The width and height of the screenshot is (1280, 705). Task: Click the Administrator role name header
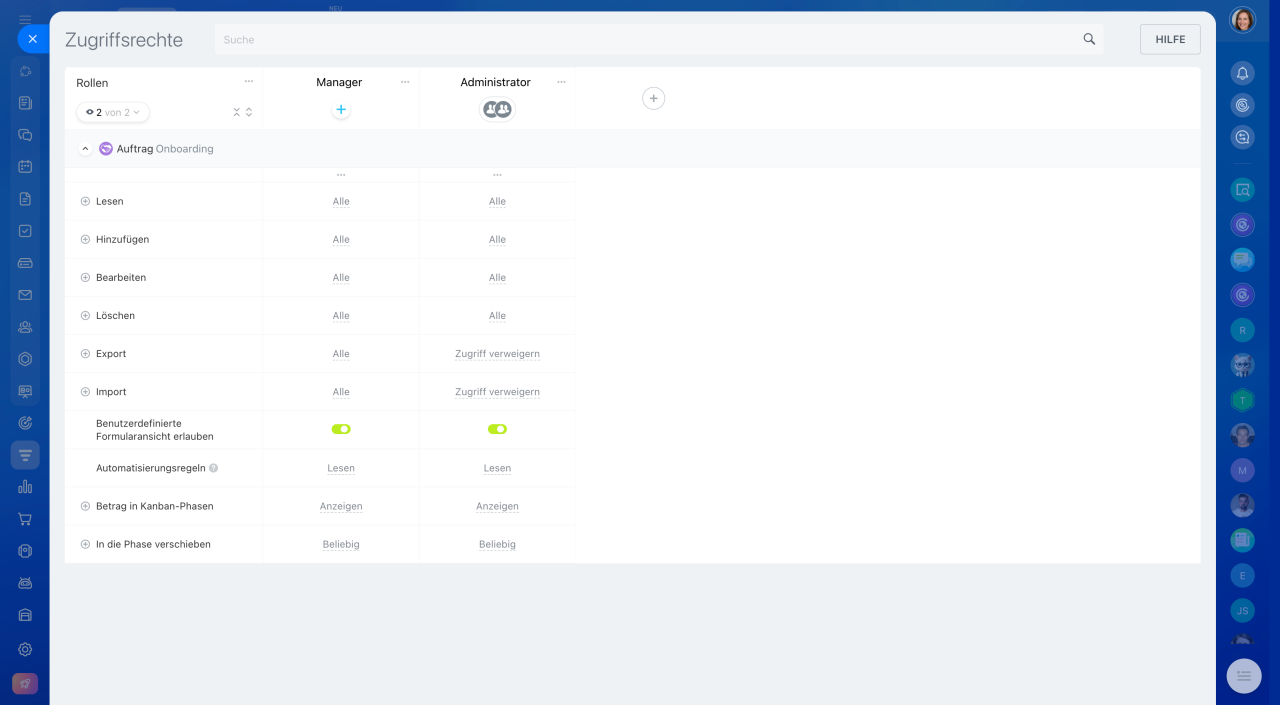coord(495,82)
